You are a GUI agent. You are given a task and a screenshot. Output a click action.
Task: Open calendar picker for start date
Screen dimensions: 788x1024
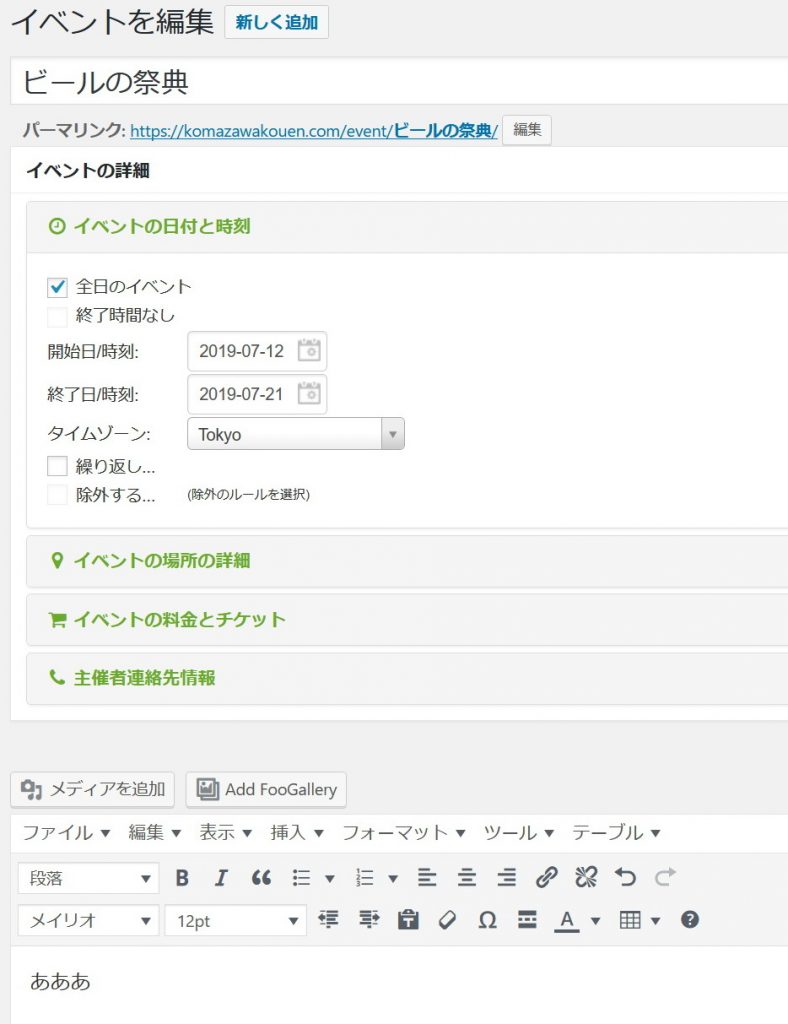click(311, 351)
